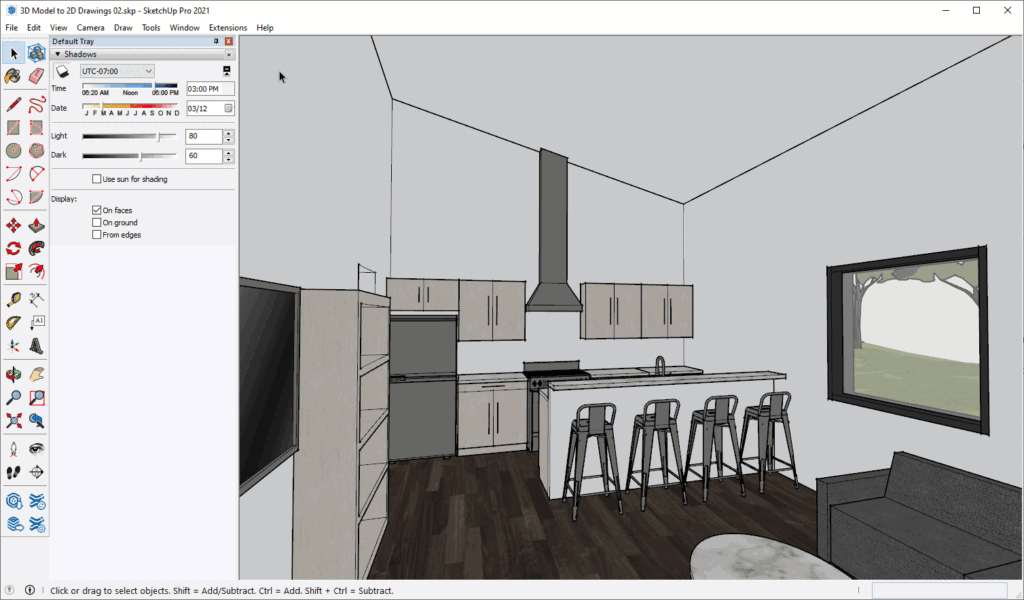This screenshot has width=1024, height=600.
Task: Pick the Rectangle tool
Action: pyautogui.click(x=12, y=127)
